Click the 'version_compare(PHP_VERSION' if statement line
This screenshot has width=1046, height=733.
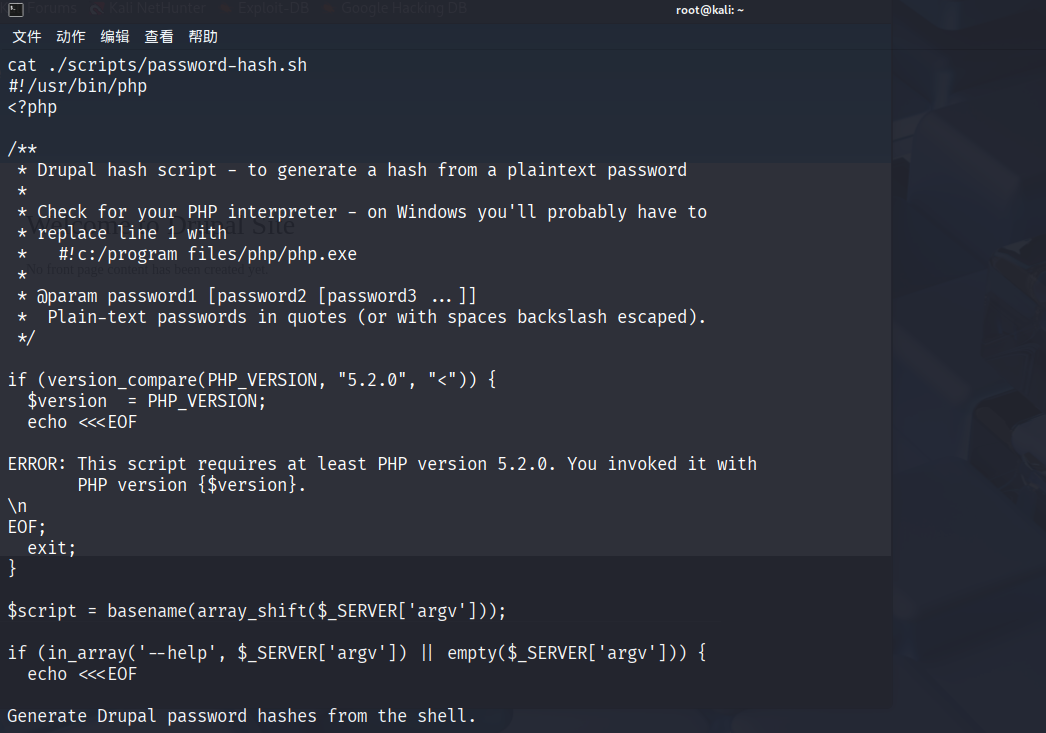(x=252, y=380)
